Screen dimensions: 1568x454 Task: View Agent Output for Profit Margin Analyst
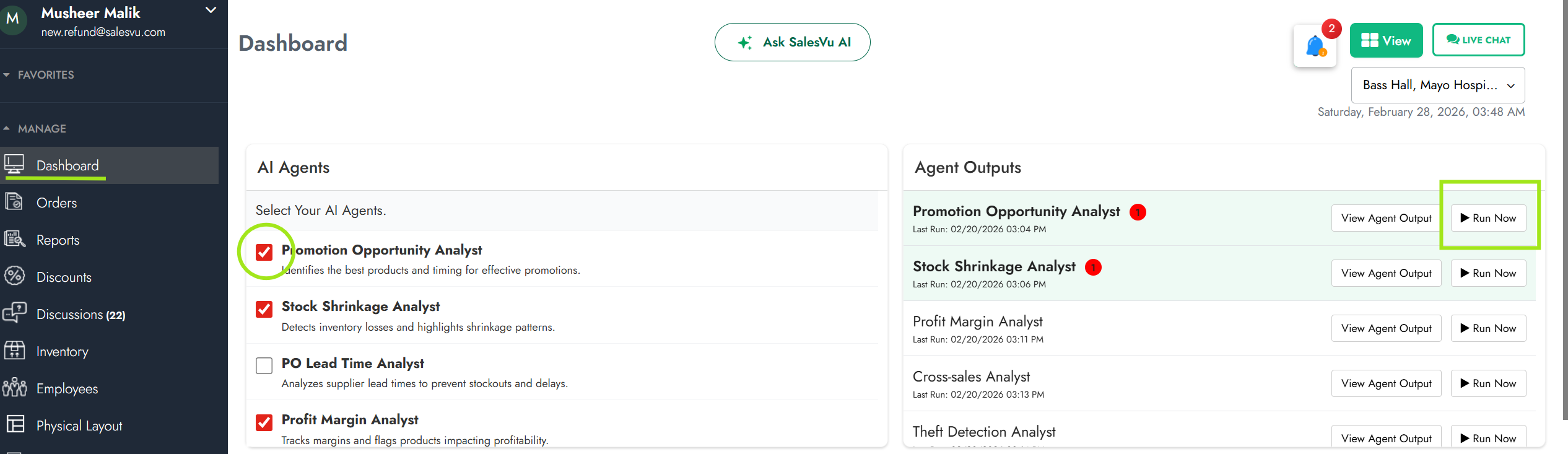coord(1386,328)
